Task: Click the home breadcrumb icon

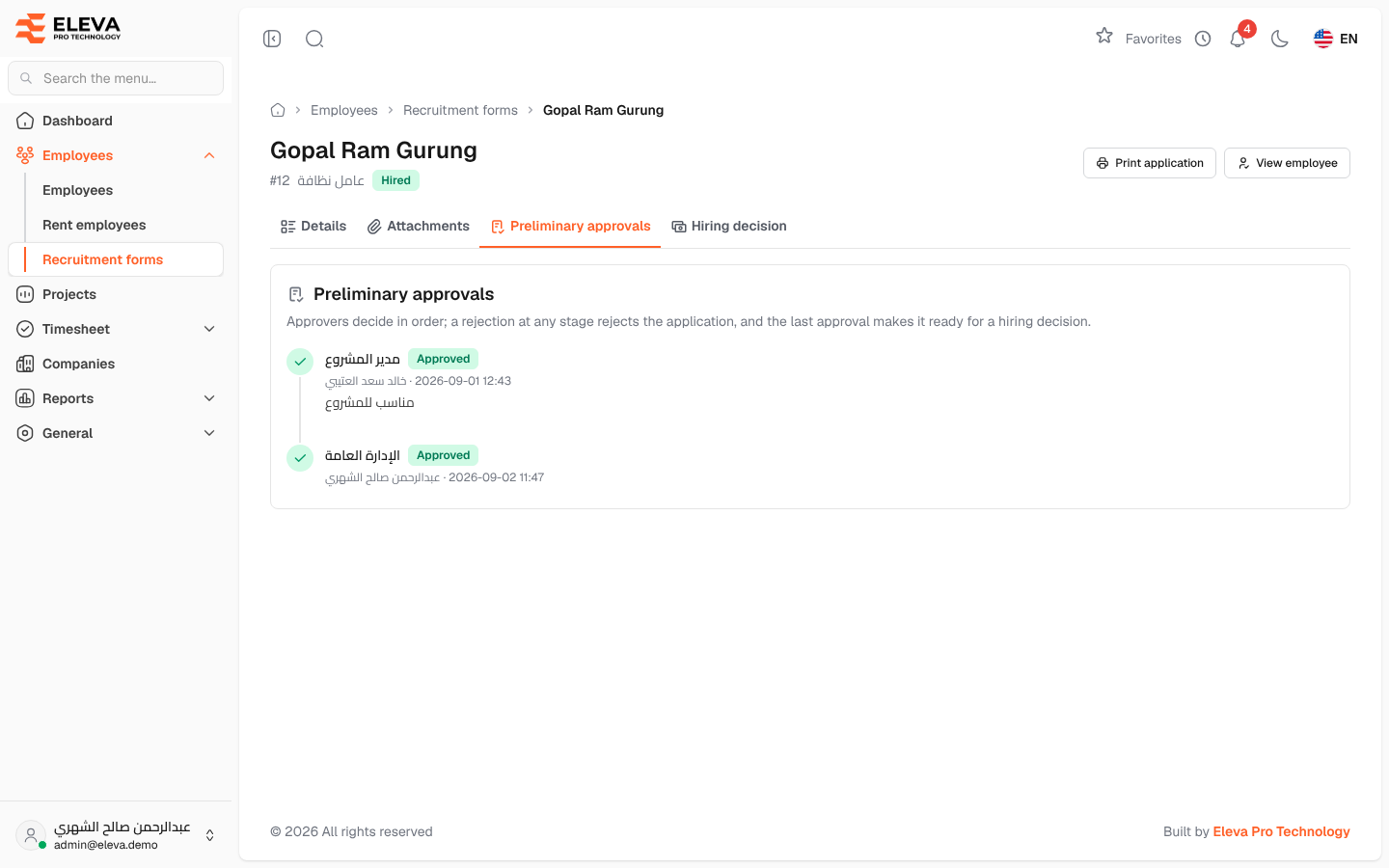Action: (278, 110)
